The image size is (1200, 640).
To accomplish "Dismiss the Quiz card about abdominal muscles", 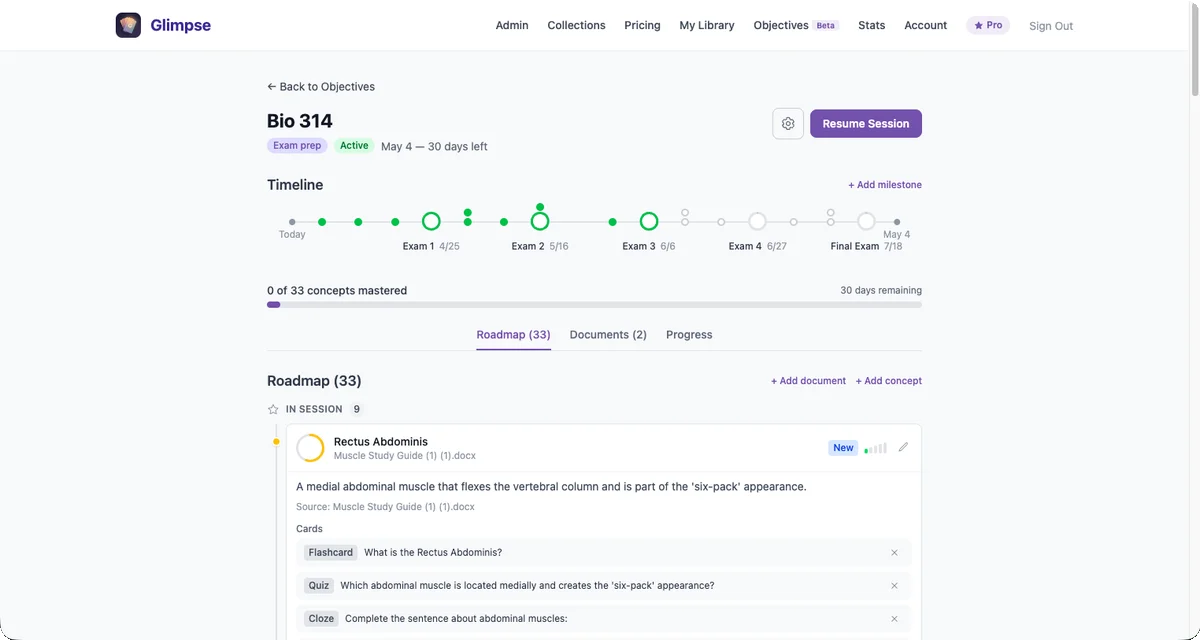I will click(894, 585).
